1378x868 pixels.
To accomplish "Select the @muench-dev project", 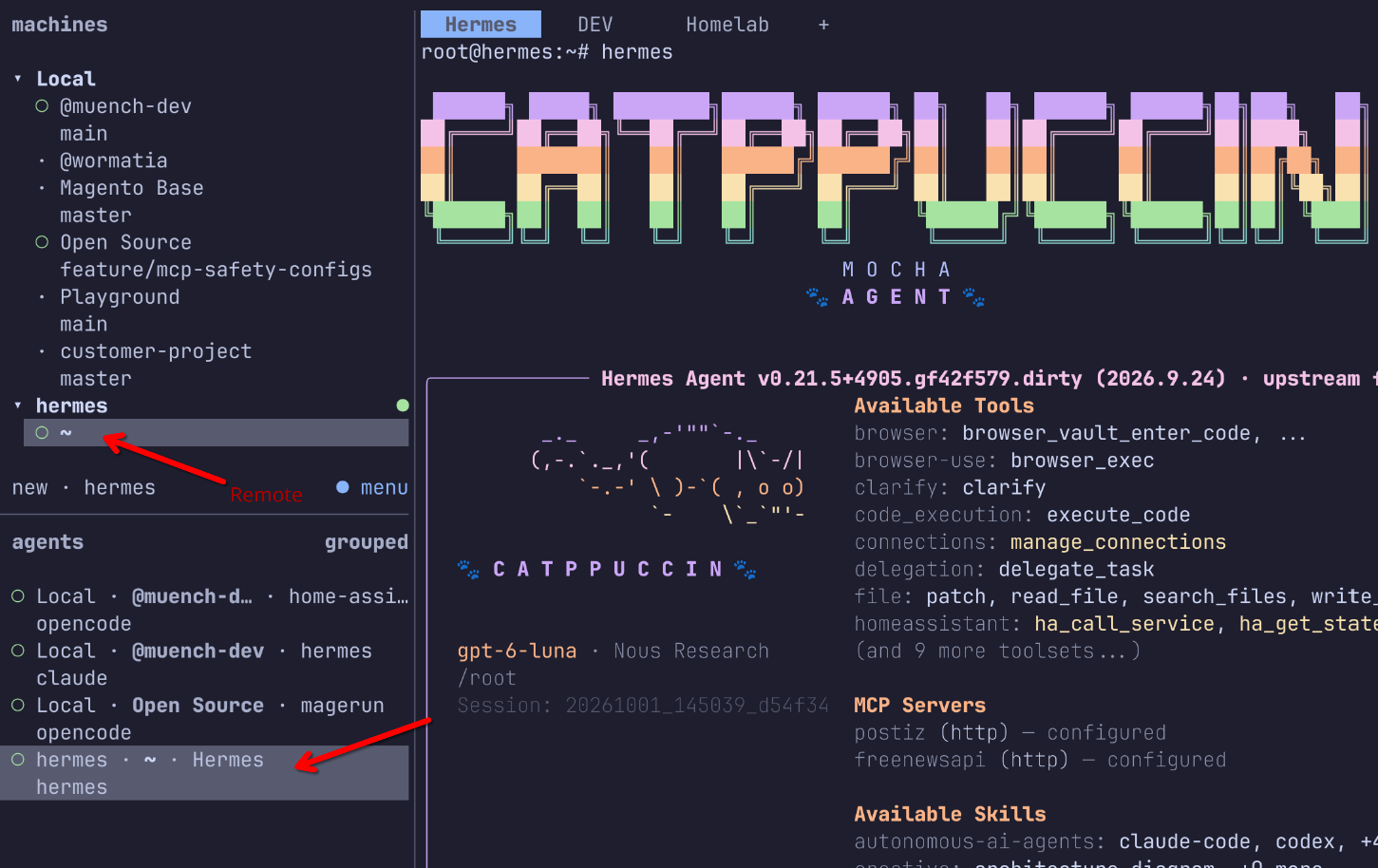I will pos(125,106).
